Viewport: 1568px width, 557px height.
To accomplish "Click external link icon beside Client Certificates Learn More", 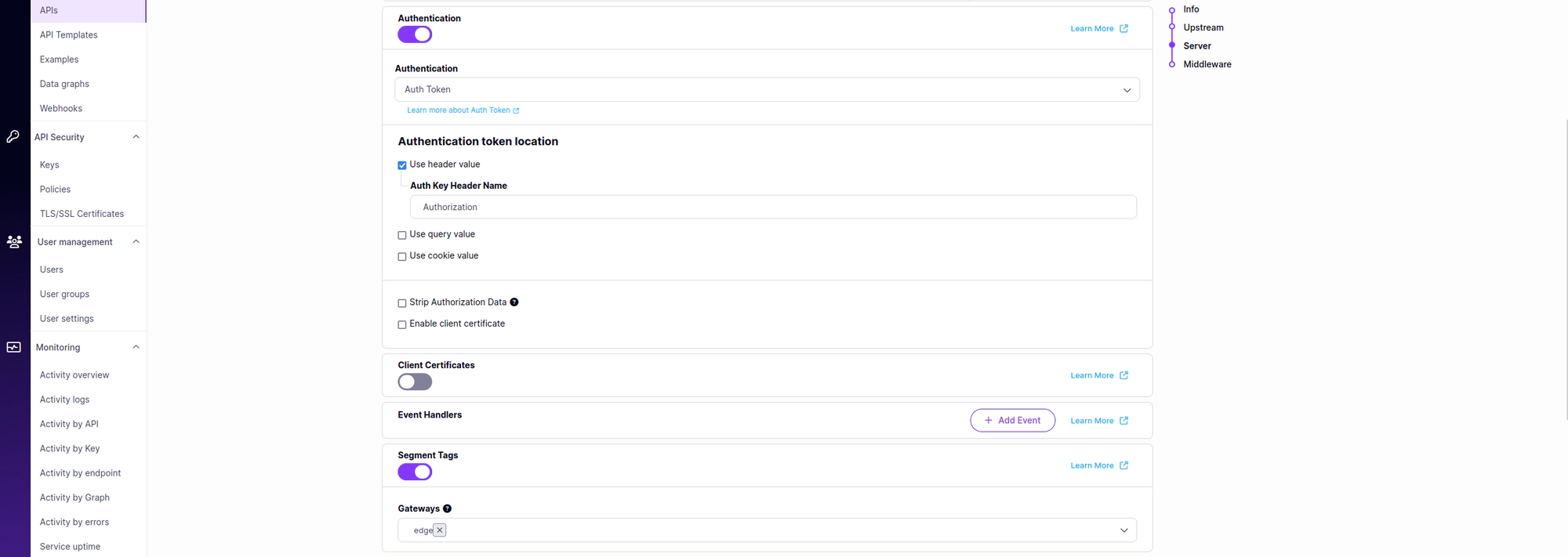I will pyautogui.click(x=1124, y=375).
